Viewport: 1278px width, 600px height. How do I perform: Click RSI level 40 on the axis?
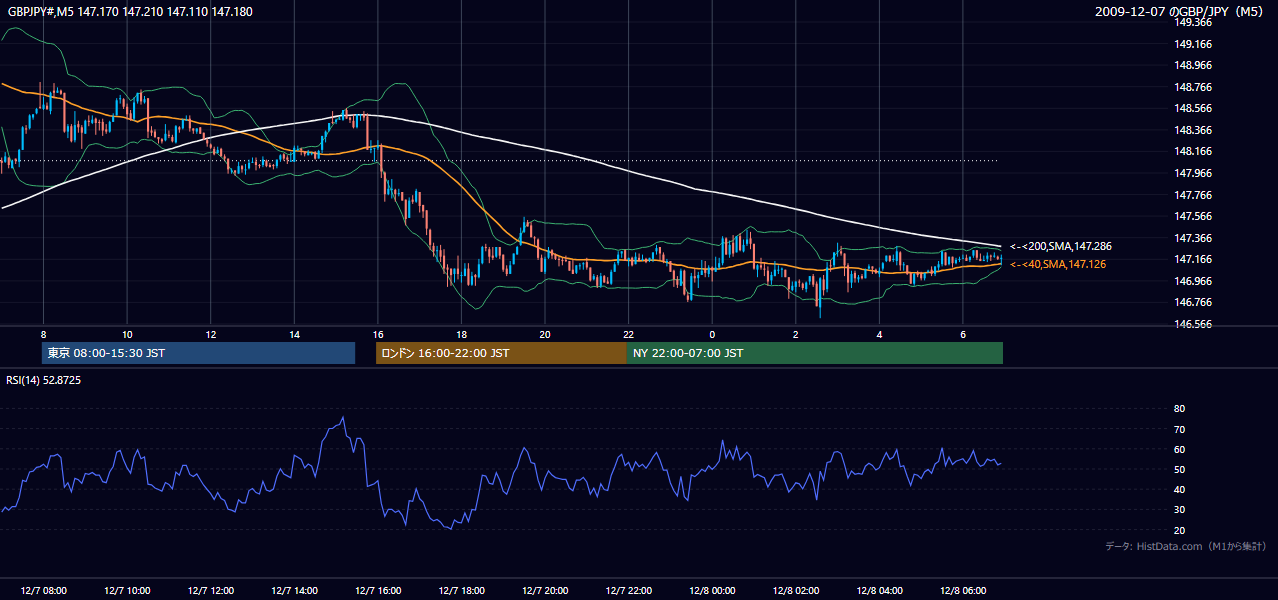(1180, 489)
